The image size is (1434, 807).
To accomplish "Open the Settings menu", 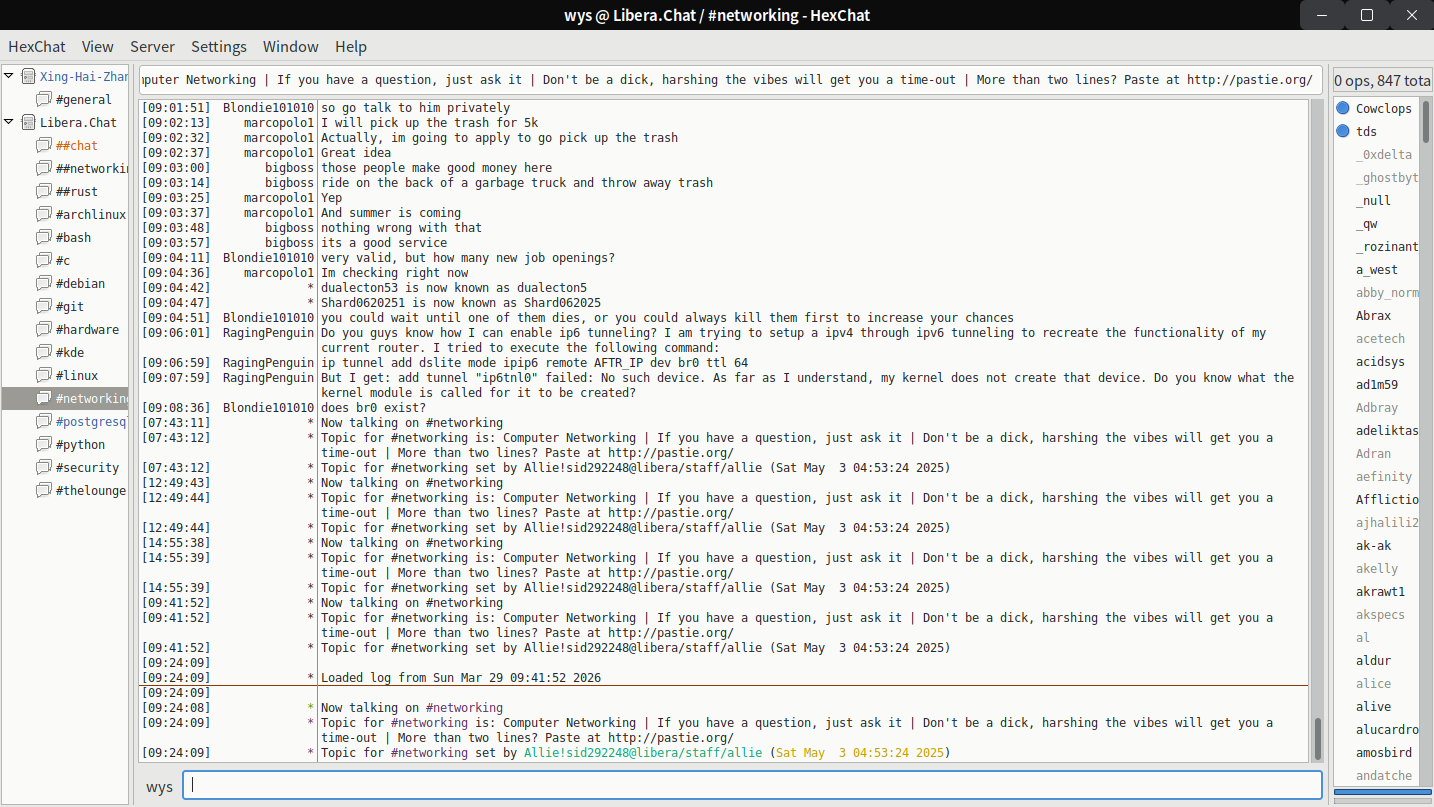I will click(219, 46).
